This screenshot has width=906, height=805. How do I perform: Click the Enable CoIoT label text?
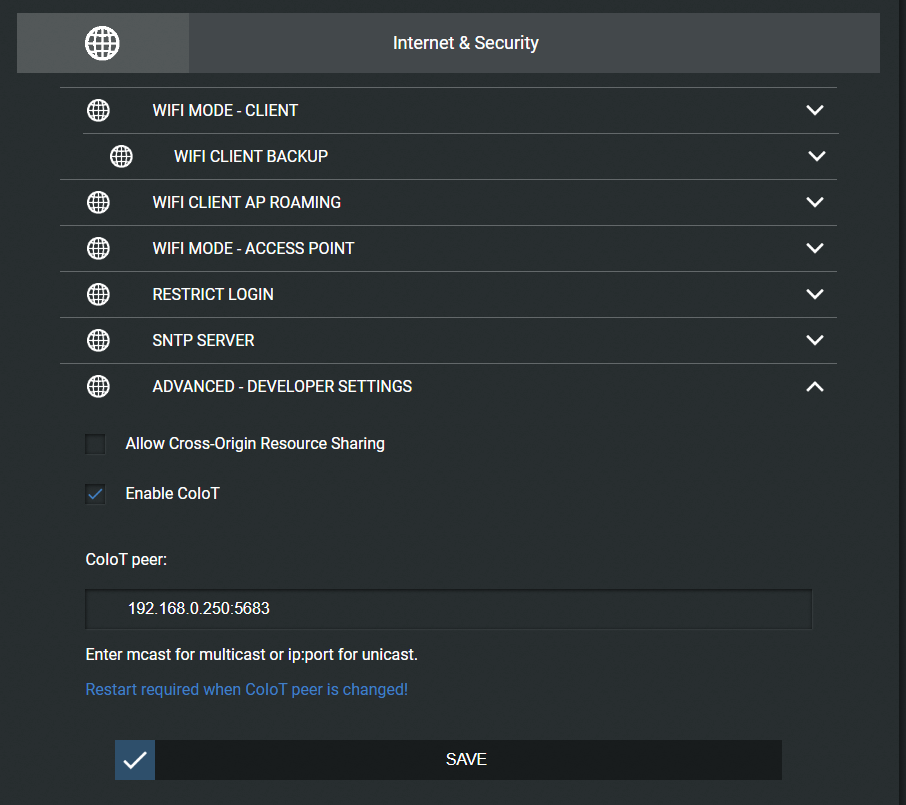[x=173, y=494]
